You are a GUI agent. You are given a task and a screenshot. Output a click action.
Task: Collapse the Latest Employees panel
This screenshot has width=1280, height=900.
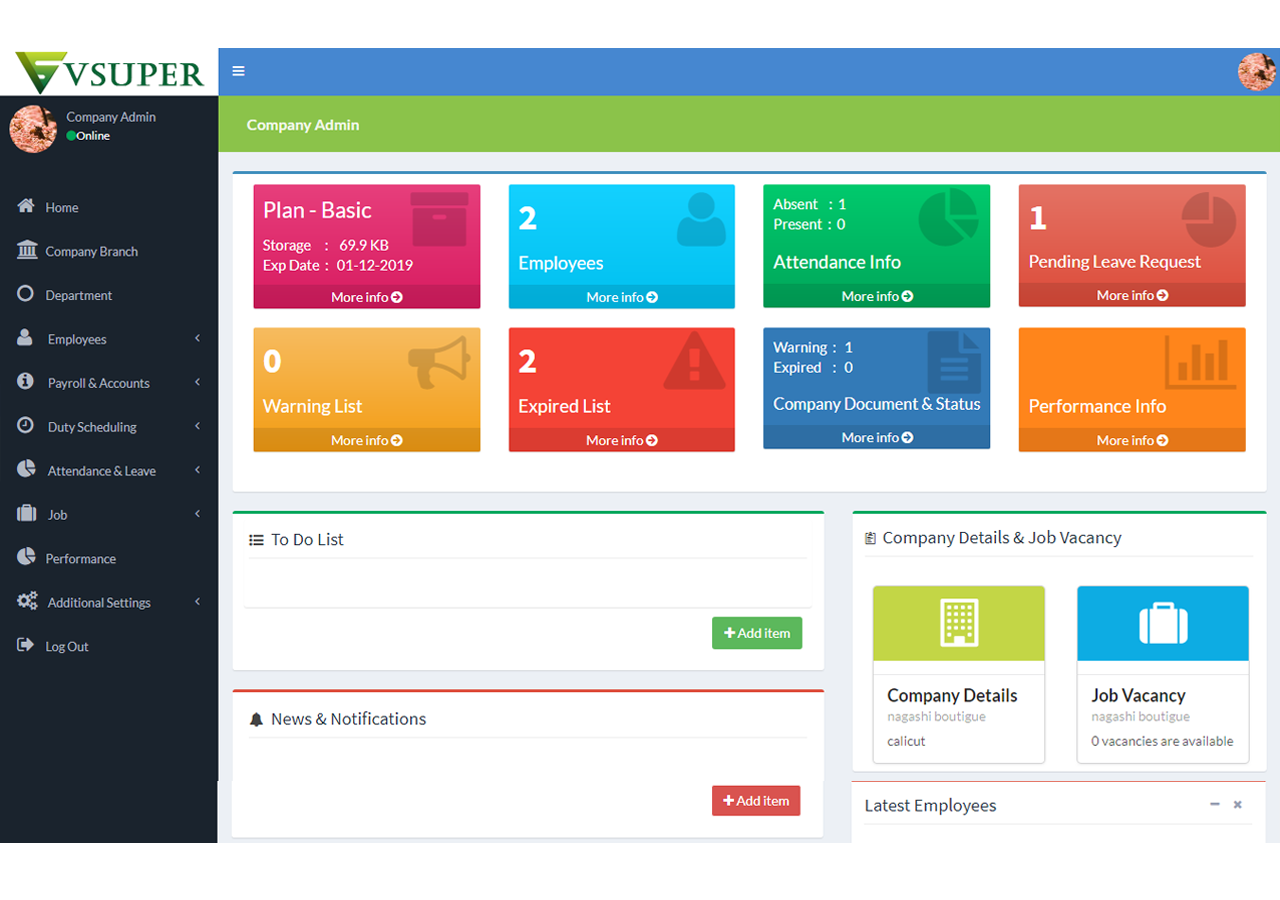point(1214,805)
